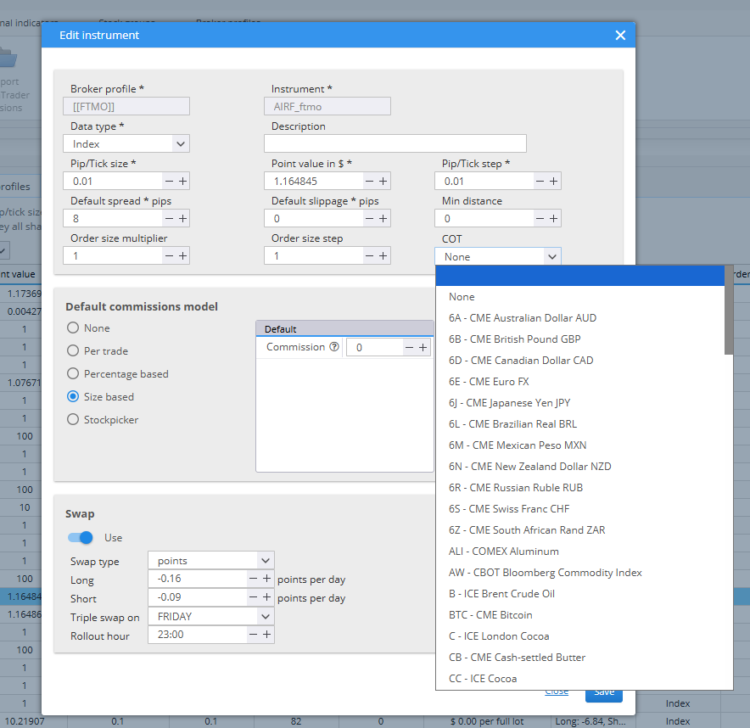Click the Close link in dialog footer
Viewport: 750px width, 728px height.
[x=557, y=692]
